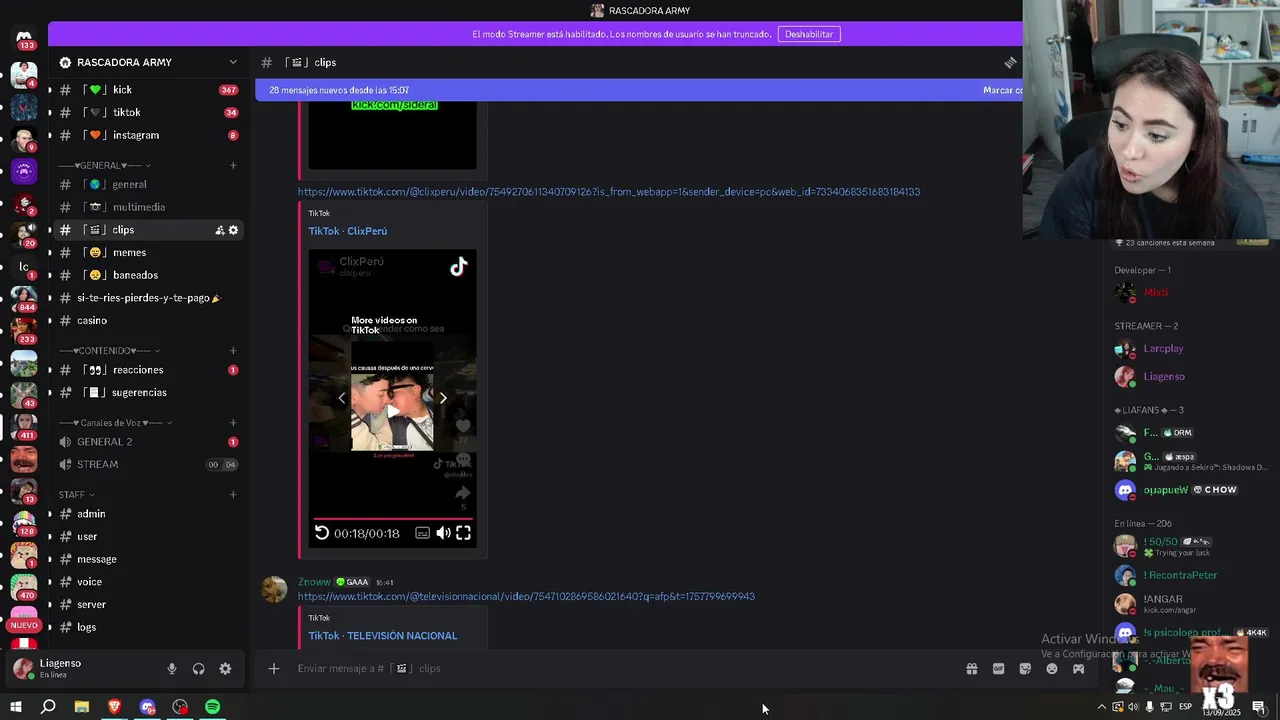Collapse the CONTENIDO category
Screen dimensions: 1280x720
pos(109,351)
